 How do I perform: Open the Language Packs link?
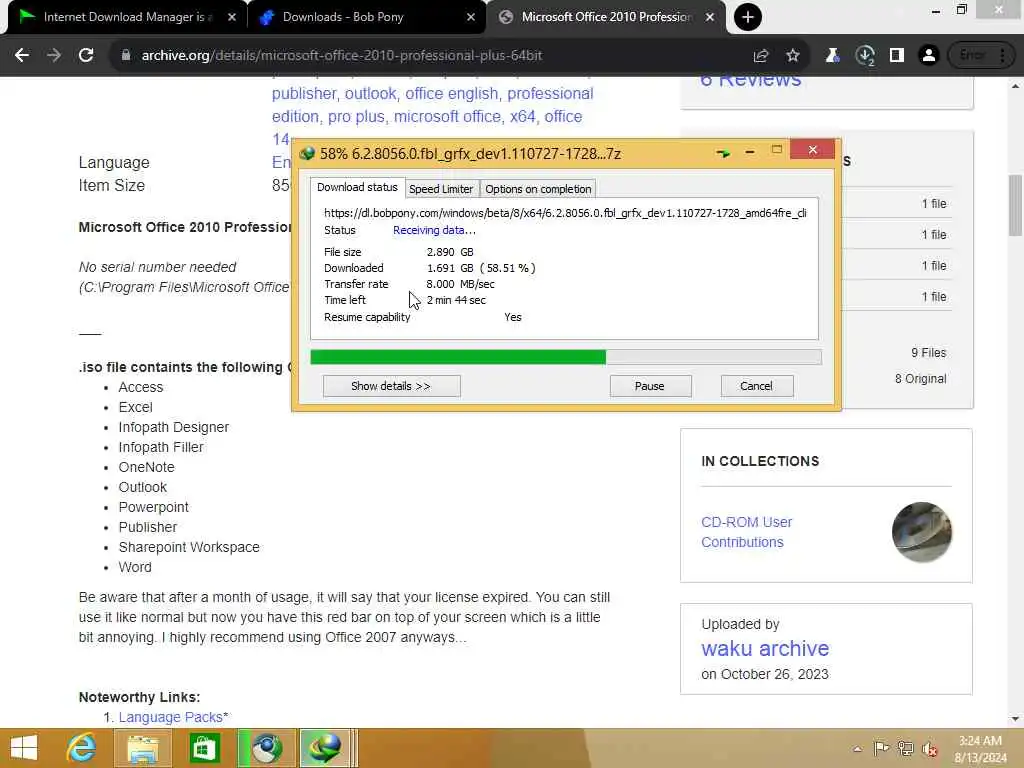point(170,717)
